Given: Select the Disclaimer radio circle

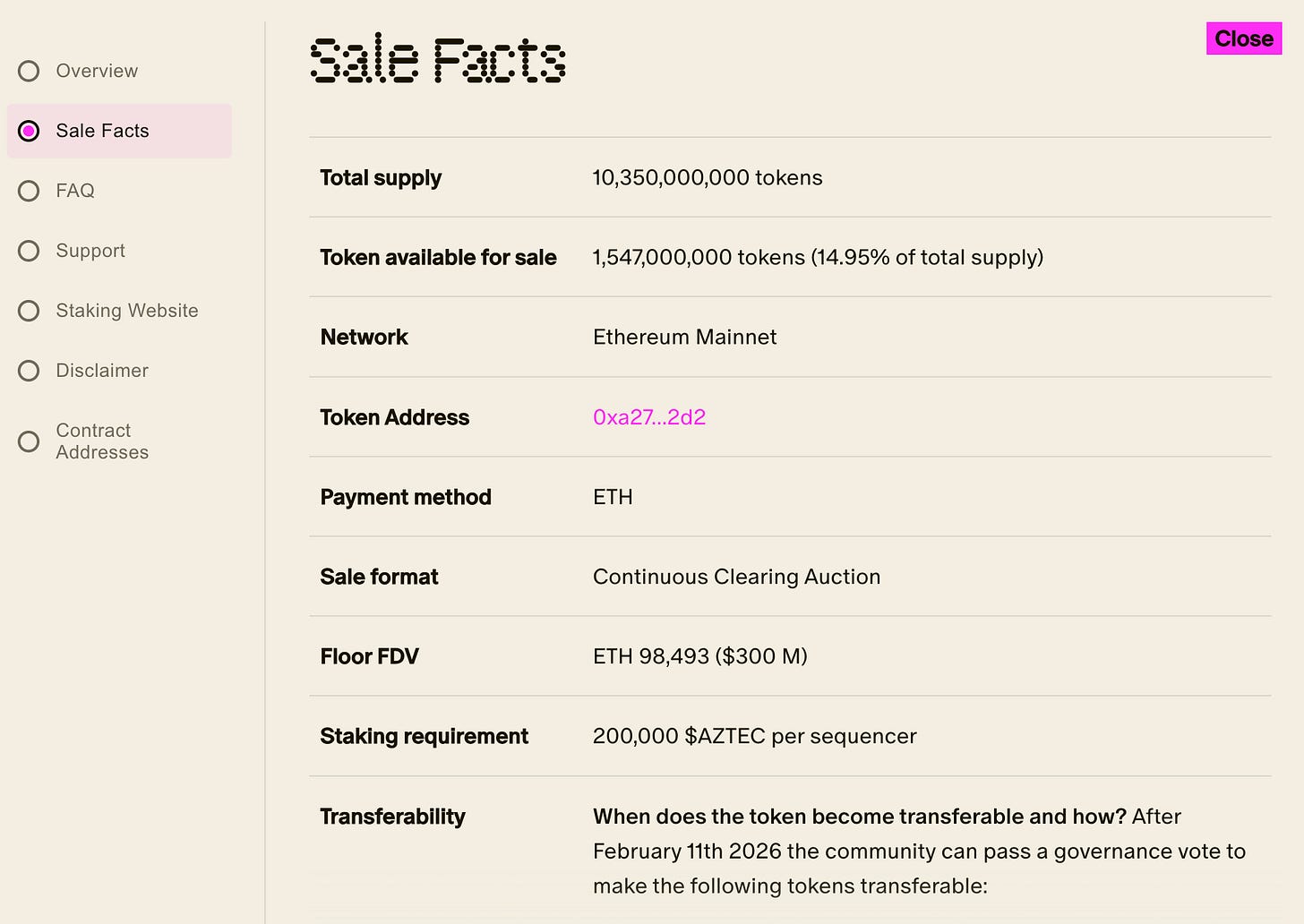Looking at the screenshot, I should tap(29, 371).
